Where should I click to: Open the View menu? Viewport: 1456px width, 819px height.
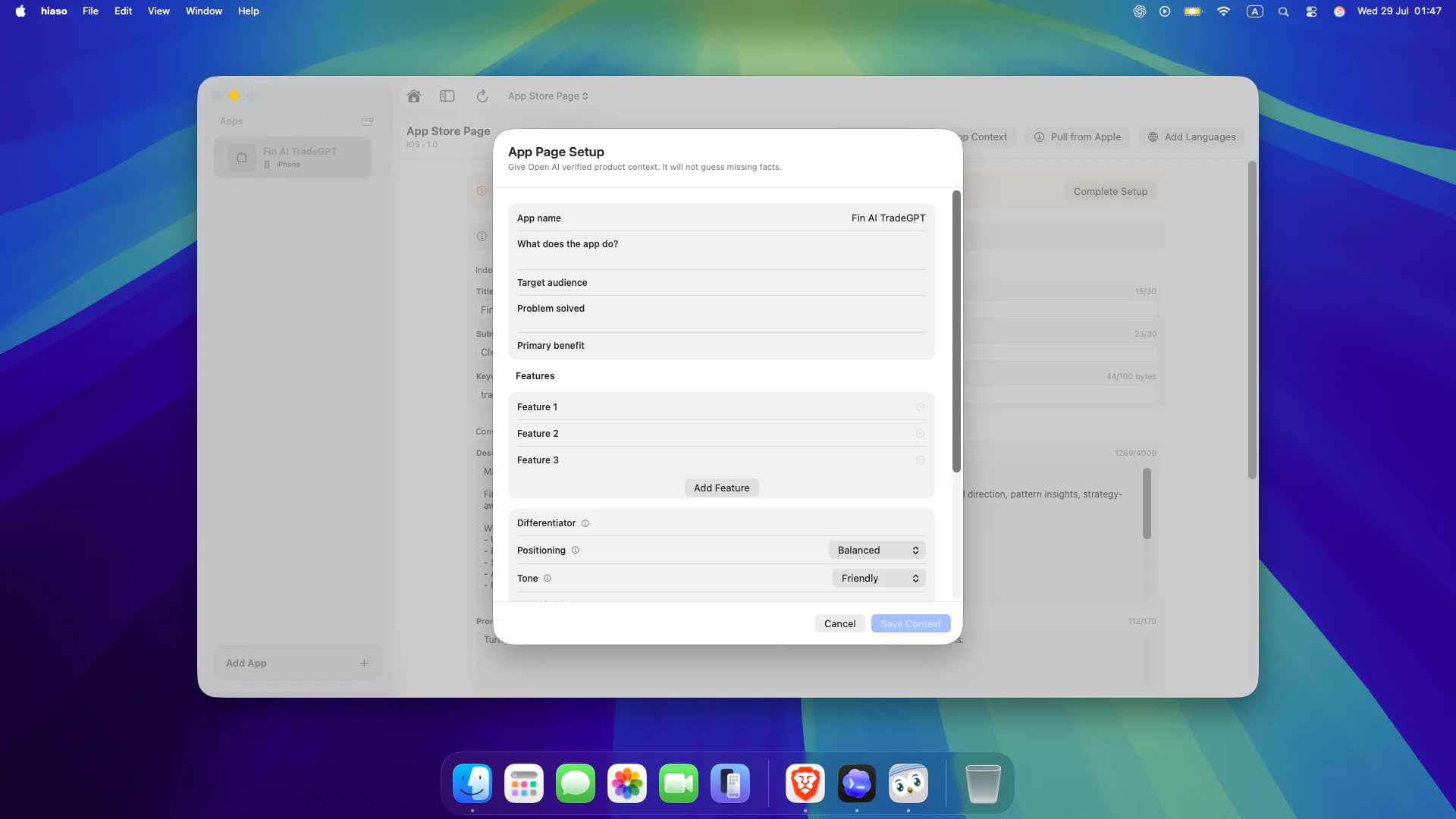point(158,11)
